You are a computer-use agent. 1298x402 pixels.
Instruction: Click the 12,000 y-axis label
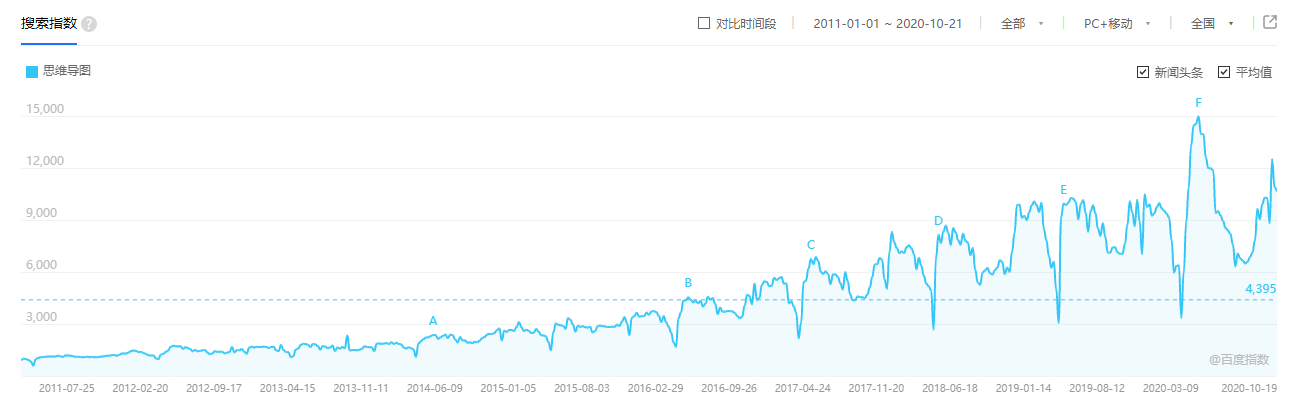tap(43, 161)
